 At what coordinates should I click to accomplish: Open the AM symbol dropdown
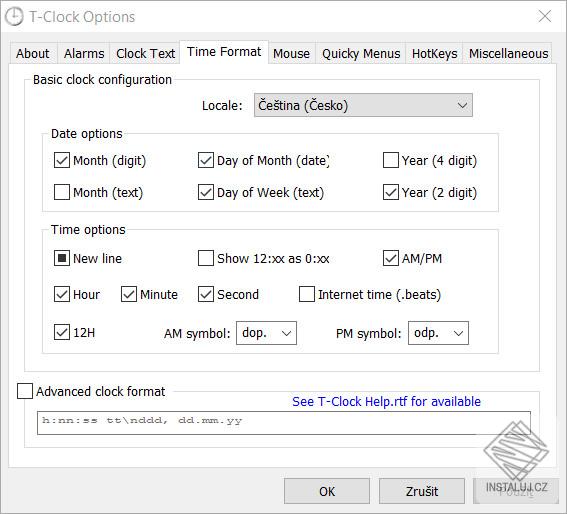click(x=267, y=333)
